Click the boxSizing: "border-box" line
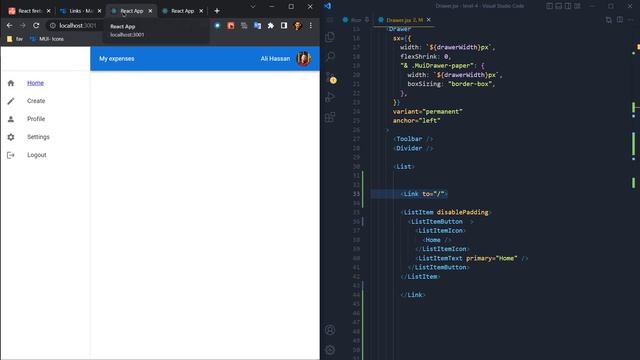Viewport: 640px width, 360px height. (x=451, y=84)
